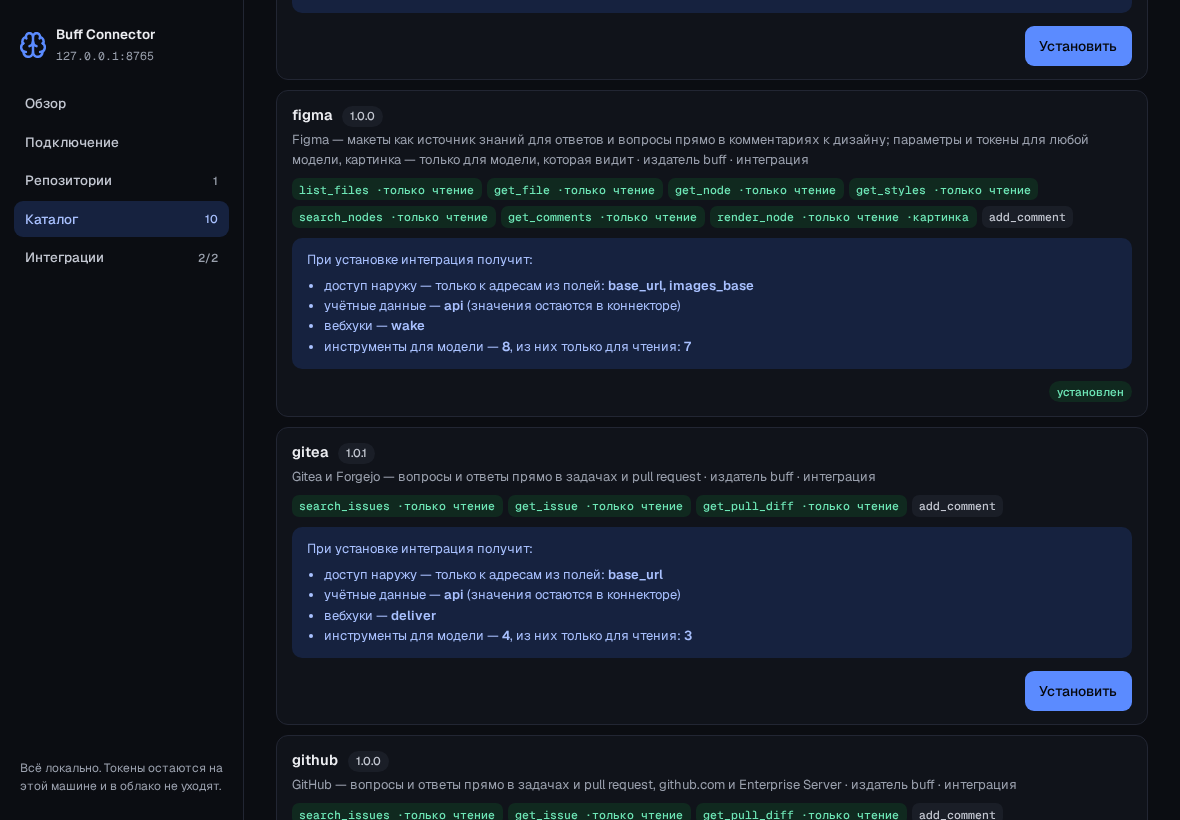
Task: Click the deliver webhook name in gitea
Action: pyautogui.click(x=413, y=615)
